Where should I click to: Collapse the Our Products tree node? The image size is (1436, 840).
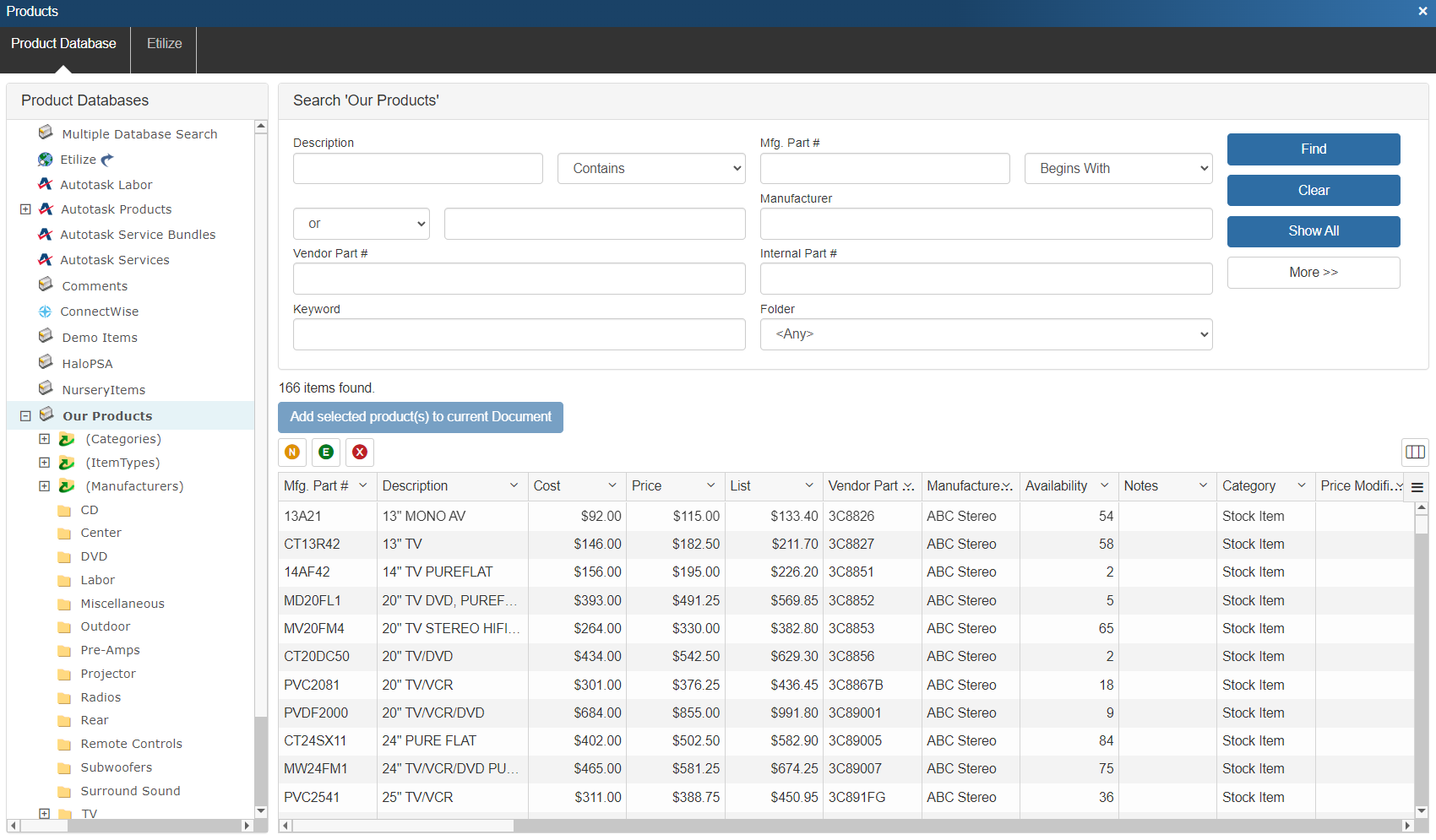[x=25, y=416]
